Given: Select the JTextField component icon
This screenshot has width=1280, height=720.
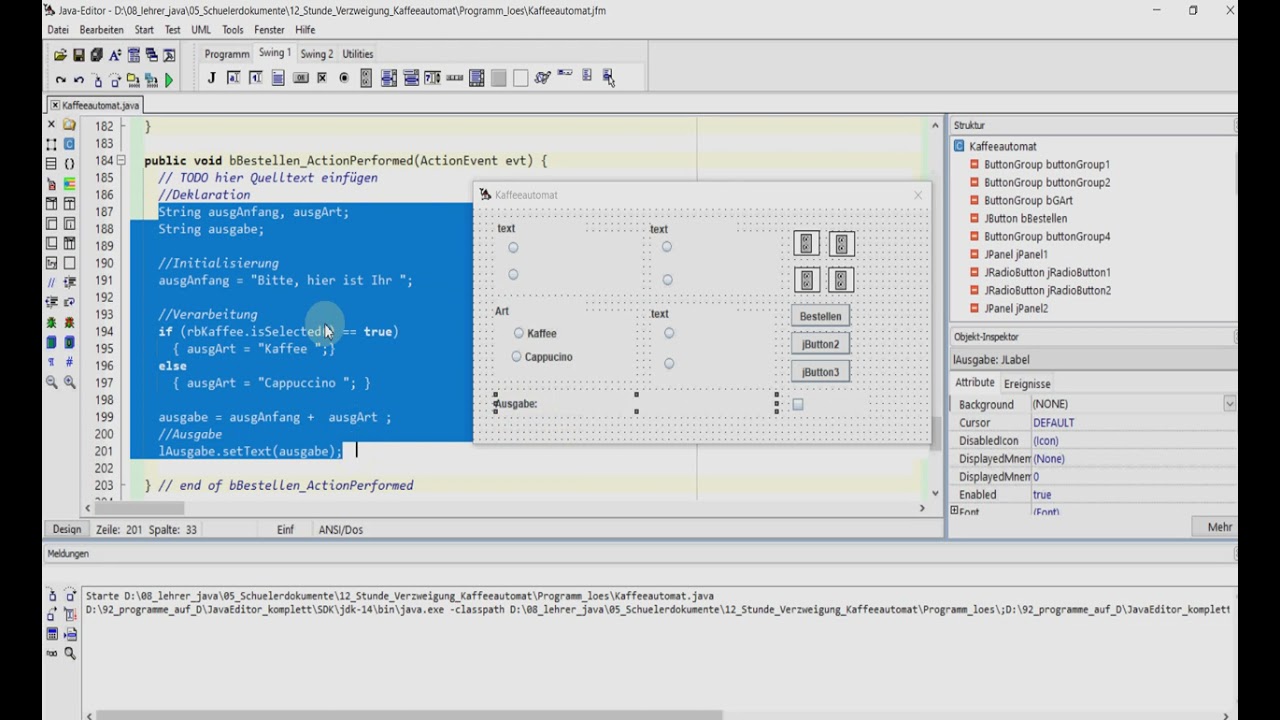Looking at the screenshot, I should click(x=233, y=78).
